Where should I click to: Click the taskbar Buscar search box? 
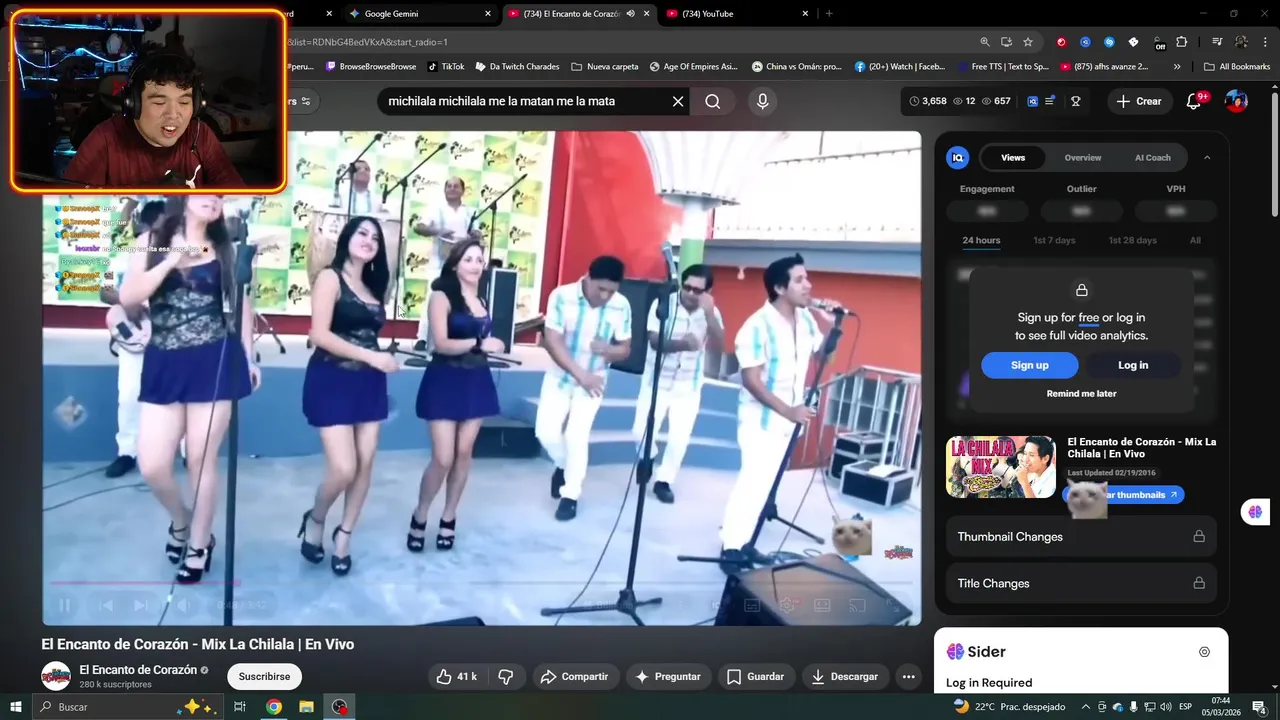(x=128, y=707)
